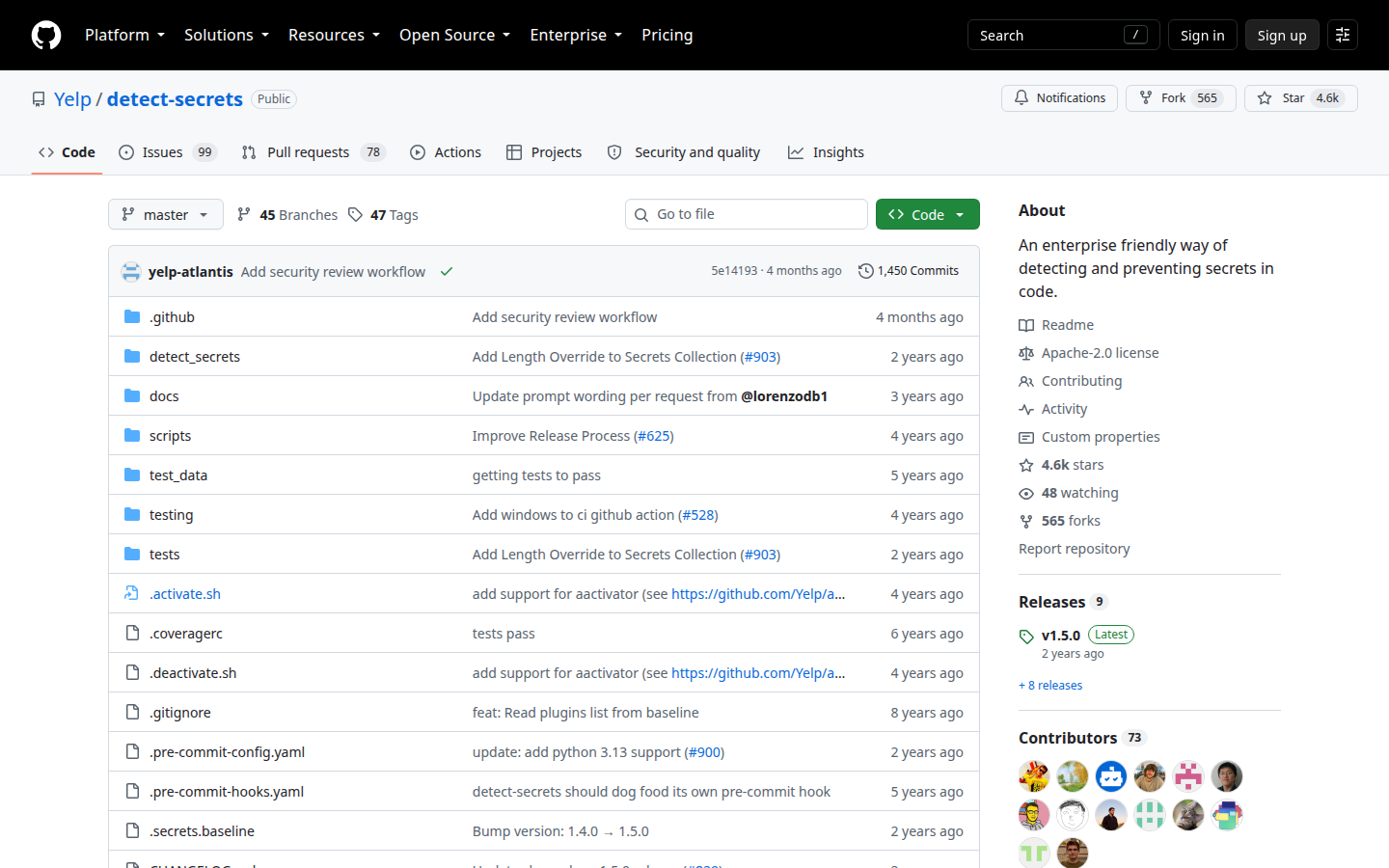Open the global navigation settings icon

click(x=1343, y=35)
